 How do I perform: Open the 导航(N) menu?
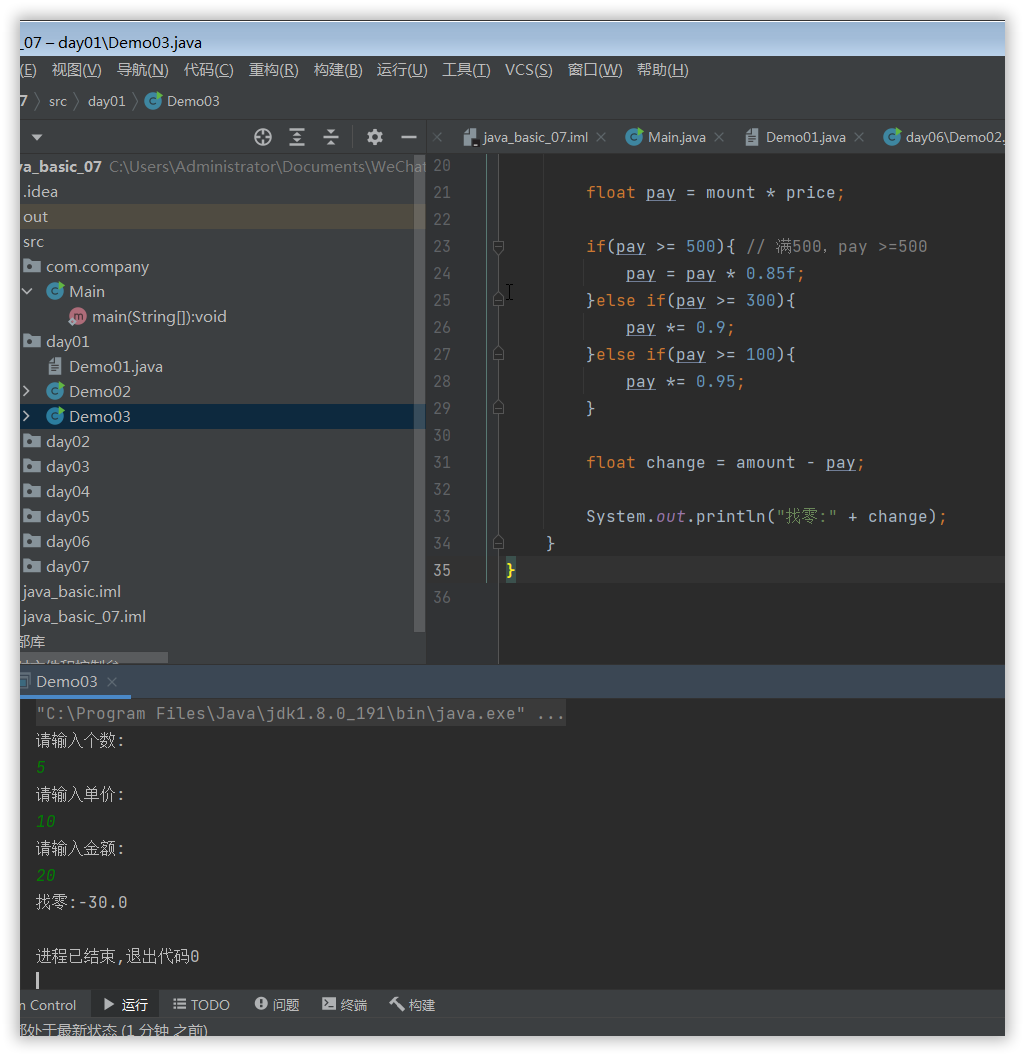[x=142, y=70]
